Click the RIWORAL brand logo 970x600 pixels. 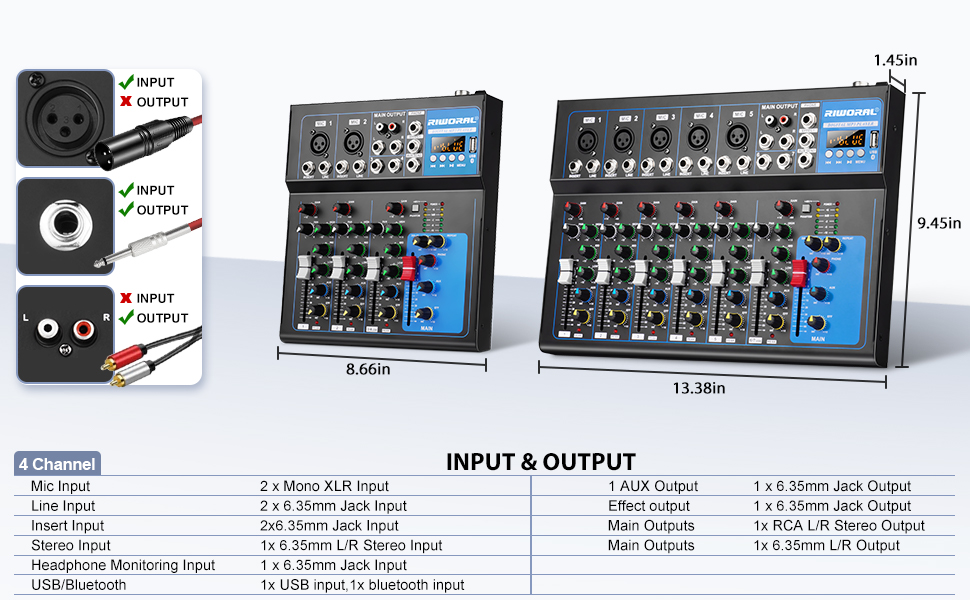850,111
